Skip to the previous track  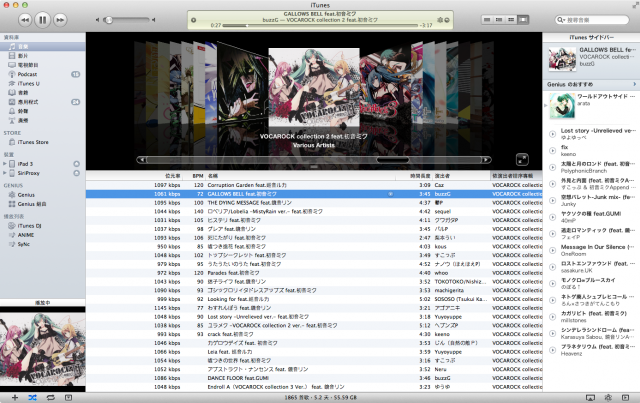pyautogui.click(x=25, y=20)
